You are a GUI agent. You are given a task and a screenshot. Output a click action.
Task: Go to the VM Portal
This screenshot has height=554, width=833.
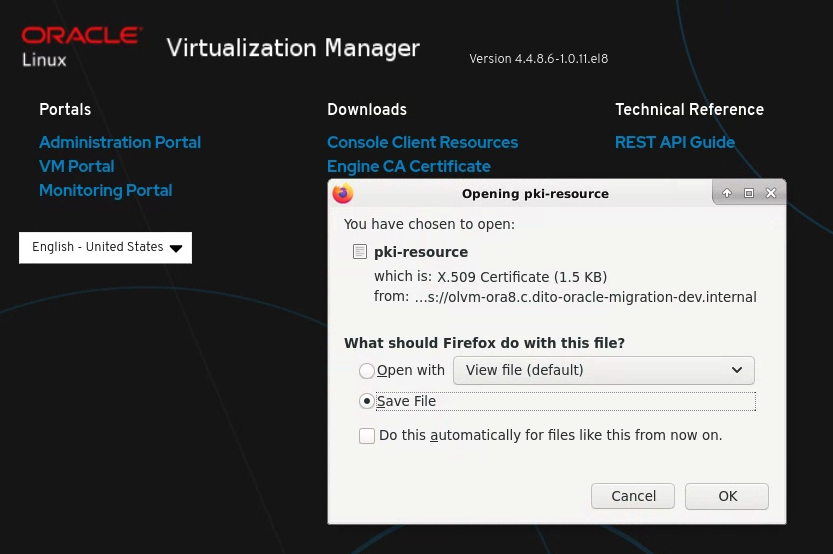(x=76, y=166)
